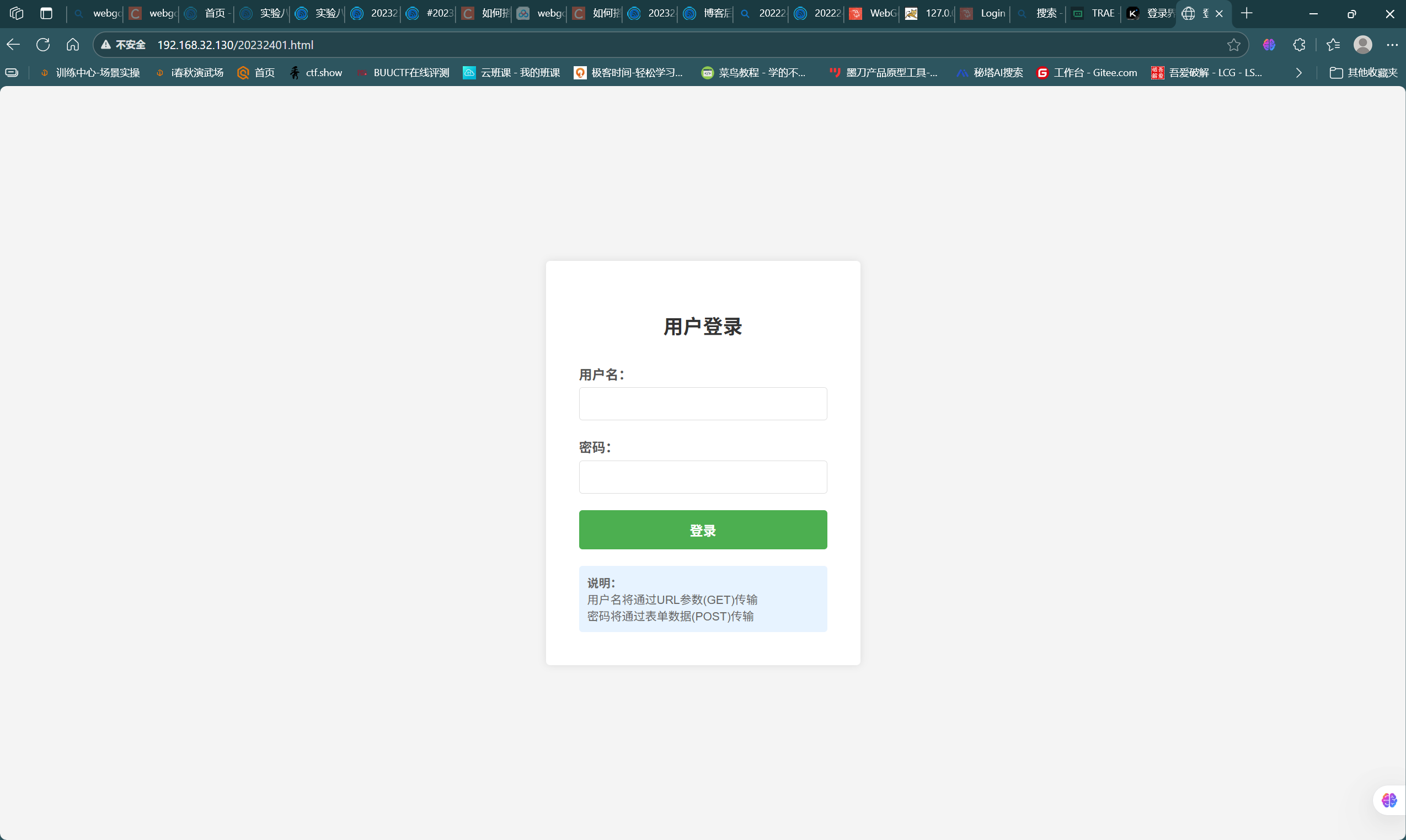Click the 不安全 site info indicator
This screenshot has width=1406, height=840.
click(124, 45)
